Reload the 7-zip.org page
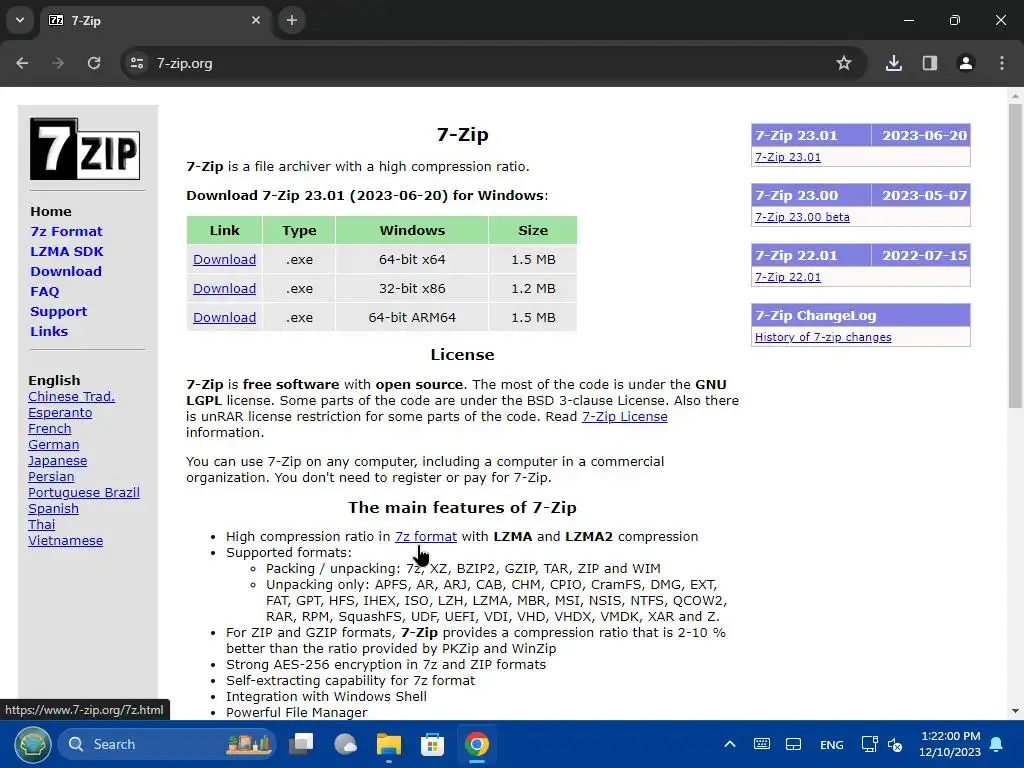Image resolution: width=1024 pixels, height=768 pixels. [94, 63]
